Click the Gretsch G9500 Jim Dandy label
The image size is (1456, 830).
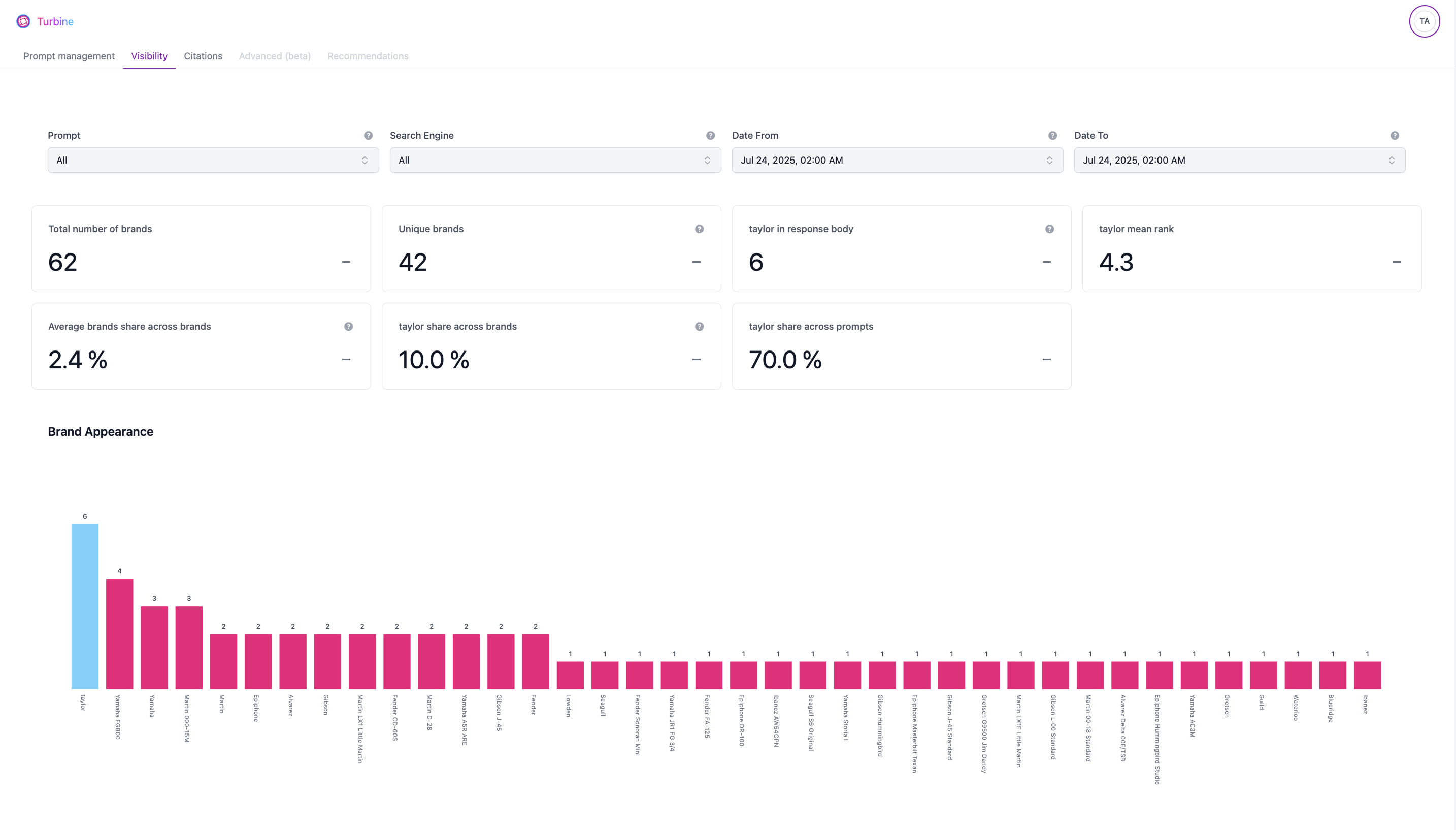984,733
